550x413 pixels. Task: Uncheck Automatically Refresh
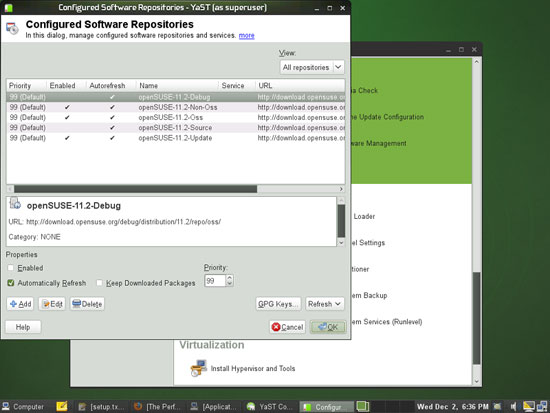(11, 283)
